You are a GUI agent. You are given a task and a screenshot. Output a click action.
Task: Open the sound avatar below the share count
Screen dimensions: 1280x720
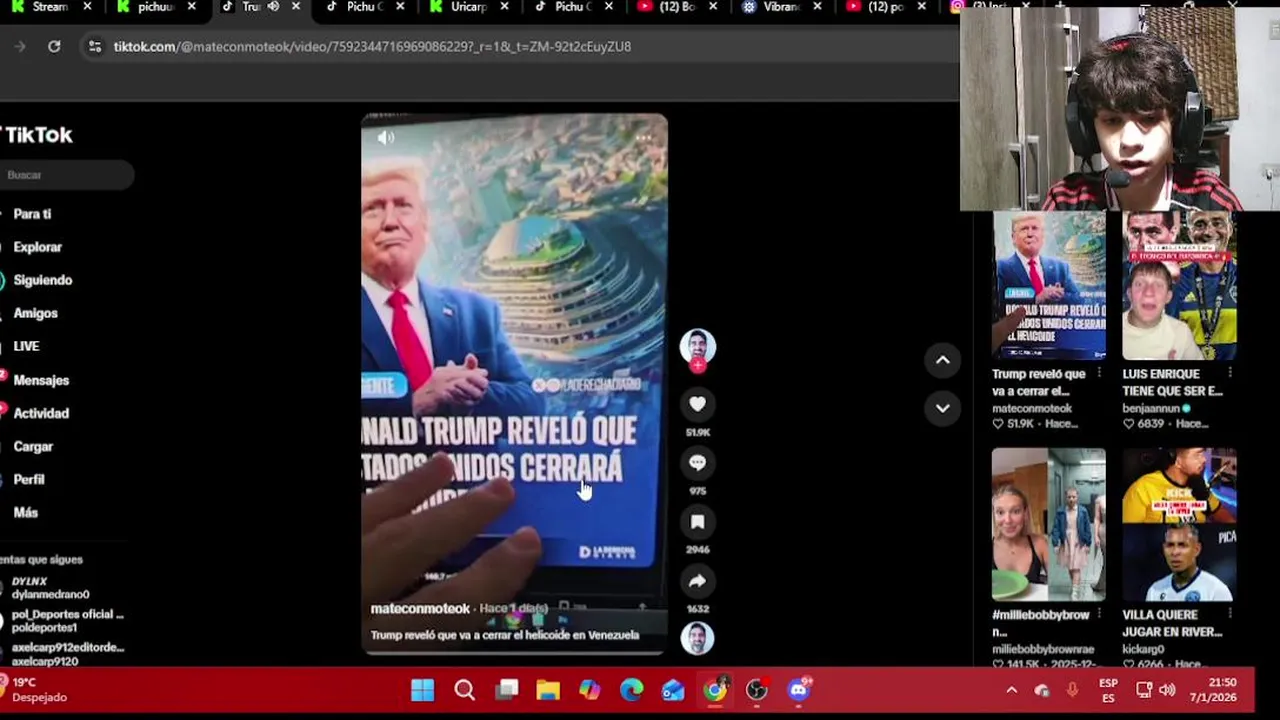click(x=697, y=638)
